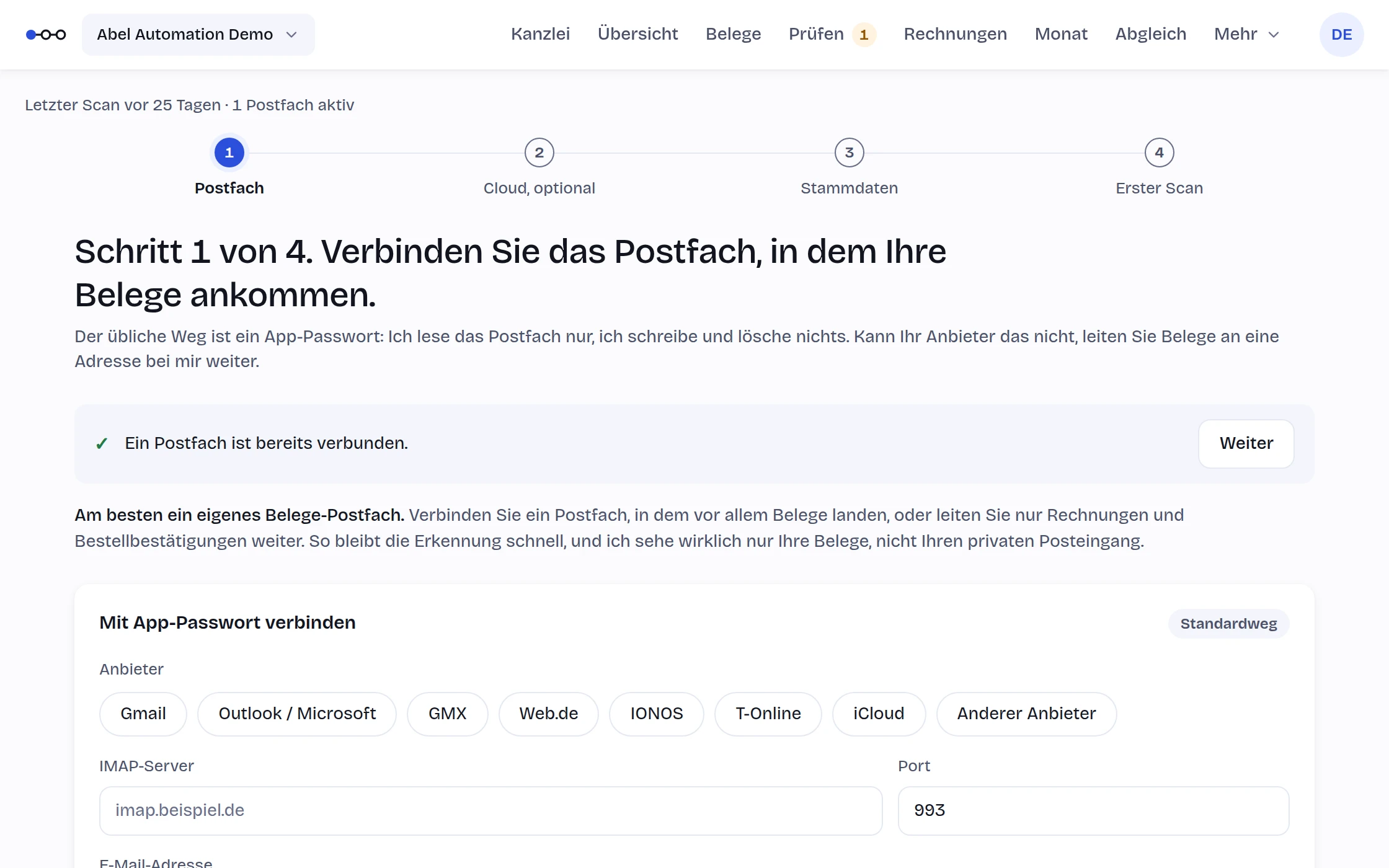Select the iCloud provider chip
The image size is (1389, 868).
pos(879,714)
